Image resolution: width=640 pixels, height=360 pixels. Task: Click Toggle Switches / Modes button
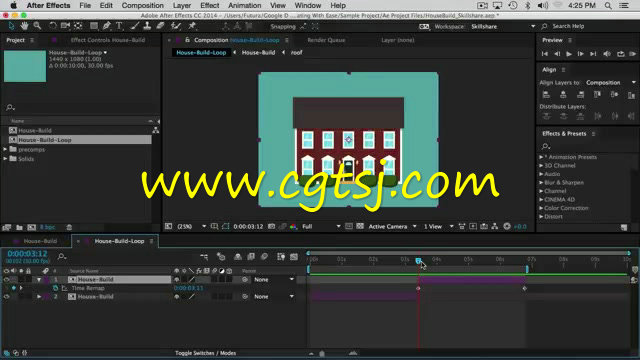click(x=205, y=353)
